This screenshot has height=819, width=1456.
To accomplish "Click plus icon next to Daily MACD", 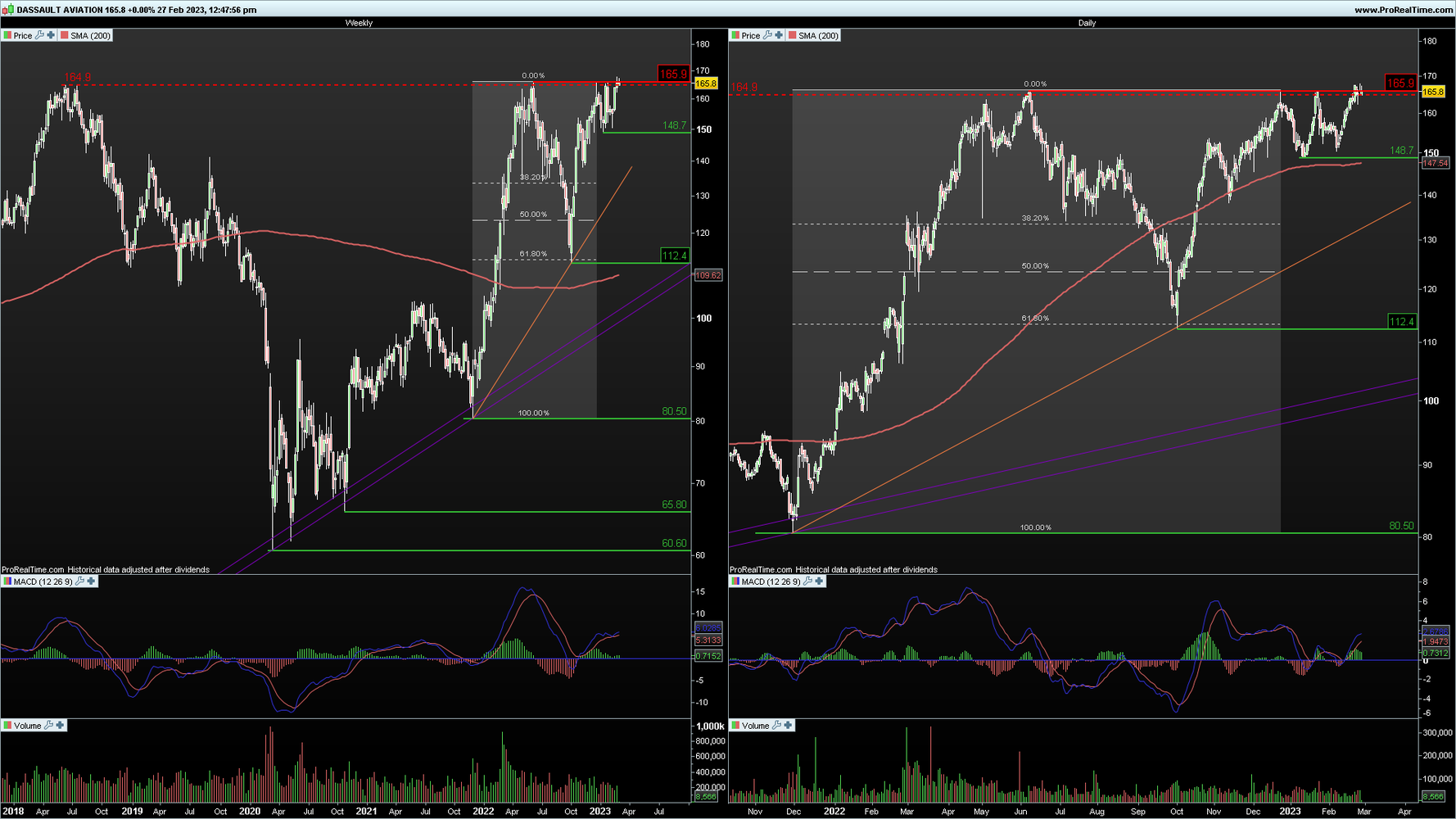I will pos(819,581).
